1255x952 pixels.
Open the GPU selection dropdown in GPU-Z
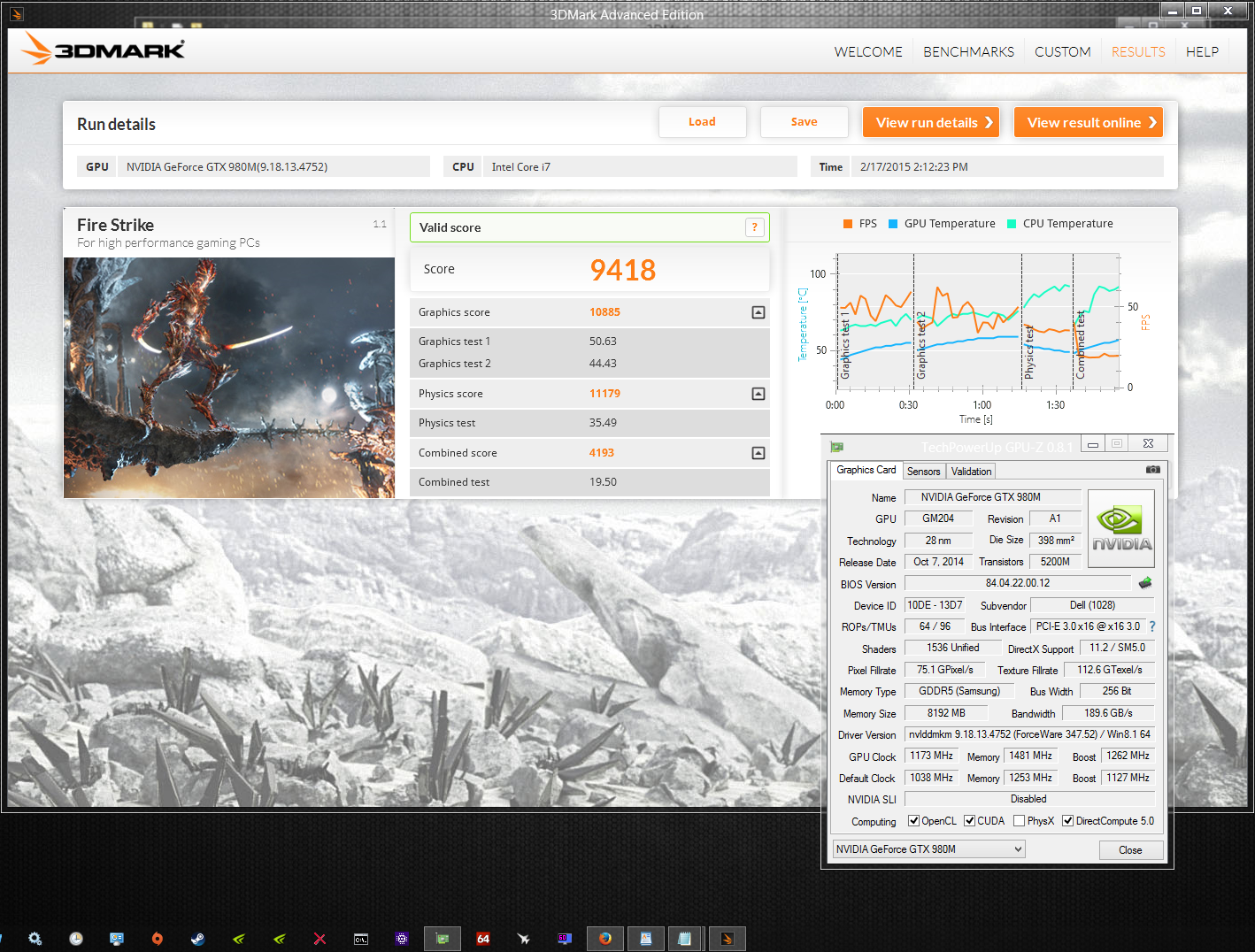pos(928,849)
